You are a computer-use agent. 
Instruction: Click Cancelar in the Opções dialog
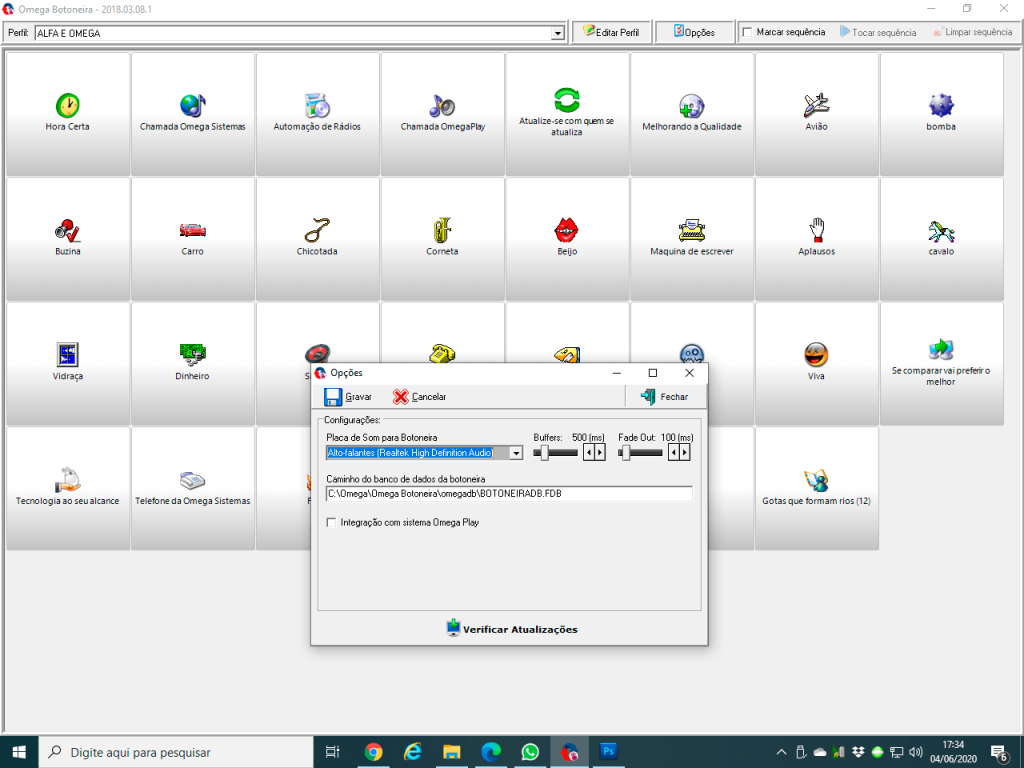419,397
